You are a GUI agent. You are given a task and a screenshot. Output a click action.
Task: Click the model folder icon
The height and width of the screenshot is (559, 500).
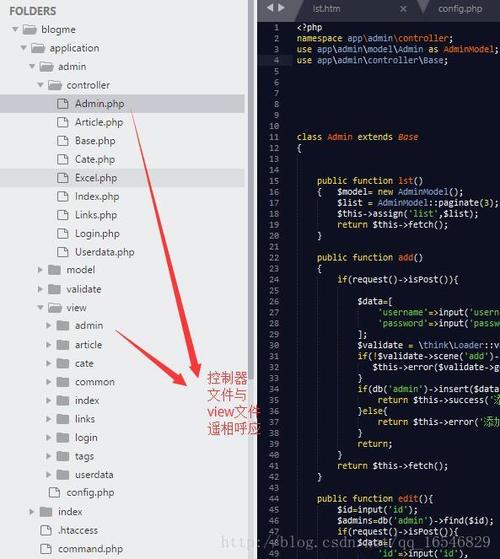click(x=55, y=270)
